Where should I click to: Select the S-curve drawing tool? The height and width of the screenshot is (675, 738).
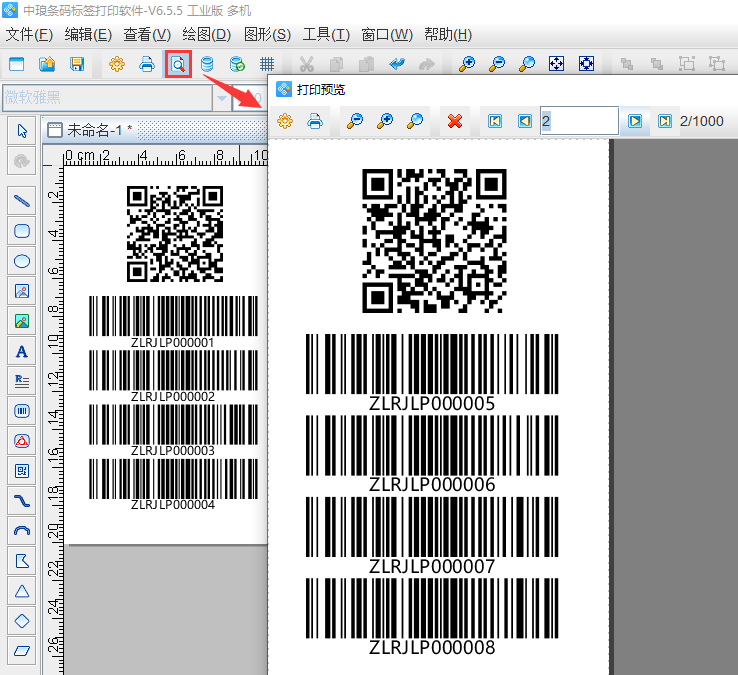22,501
